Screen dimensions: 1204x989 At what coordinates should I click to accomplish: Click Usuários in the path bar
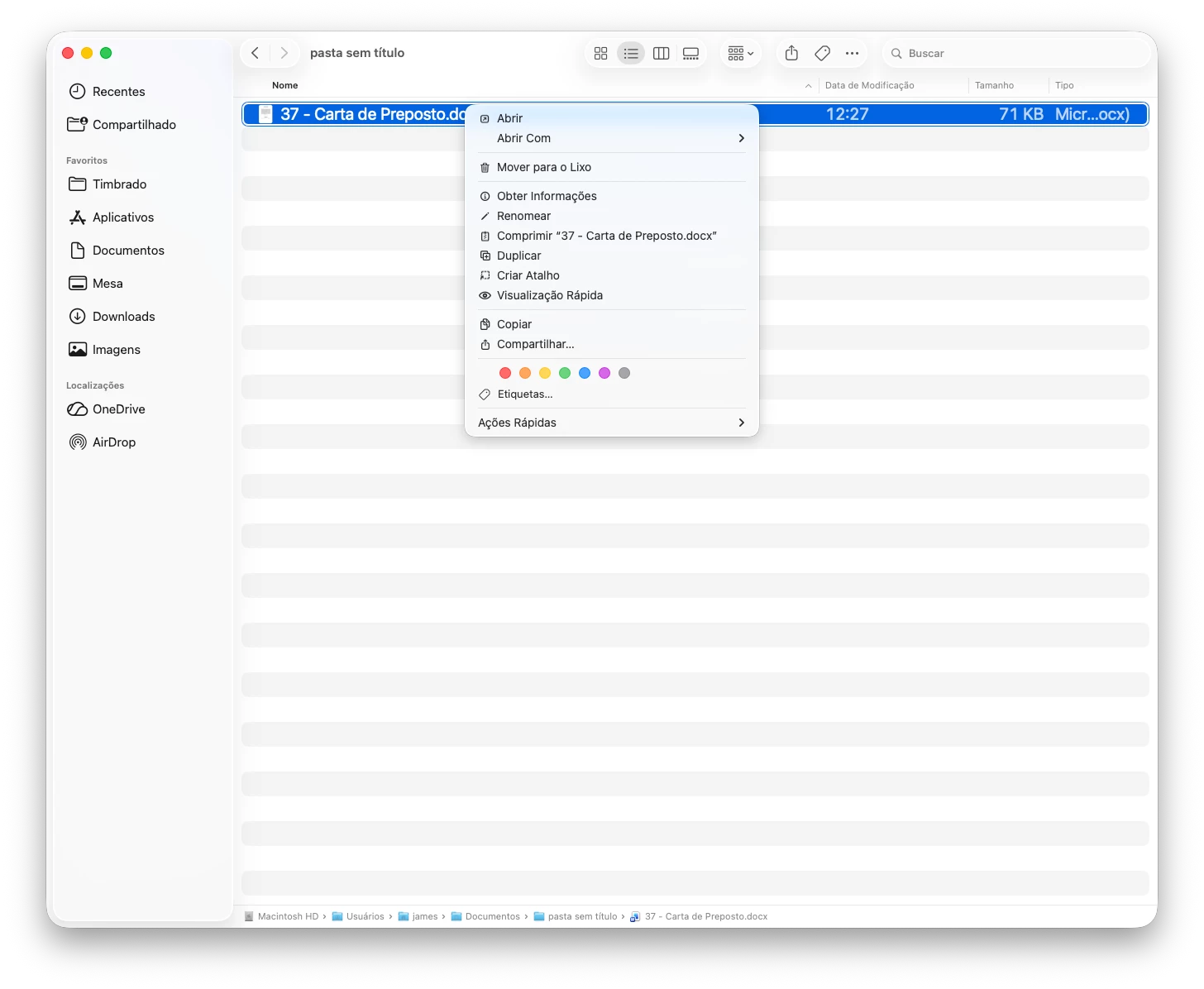click(358, 916)
